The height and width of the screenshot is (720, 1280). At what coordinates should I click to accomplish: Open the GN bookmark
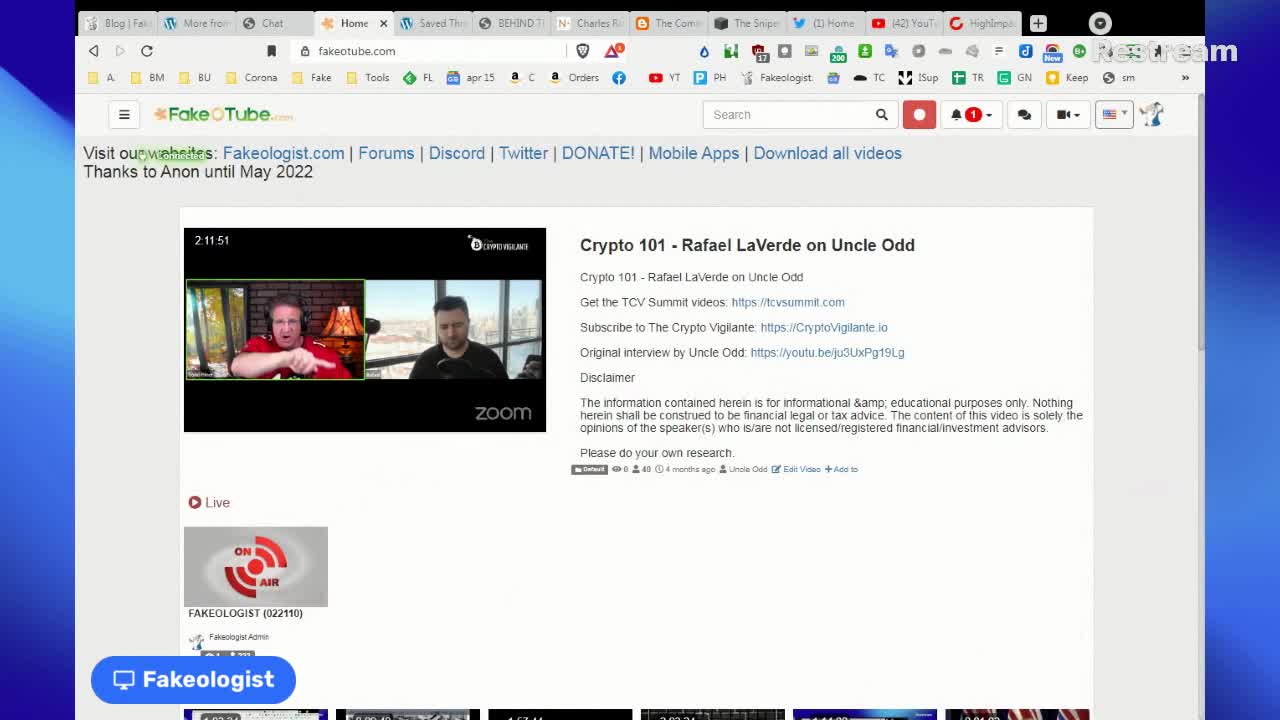click(1014, 77)
